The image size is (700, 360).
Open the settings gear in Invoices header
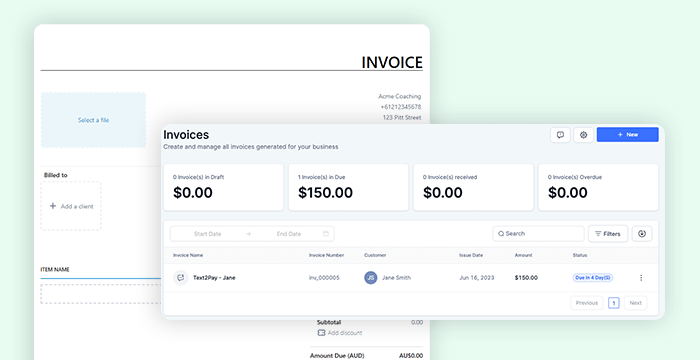pos(583,135)
